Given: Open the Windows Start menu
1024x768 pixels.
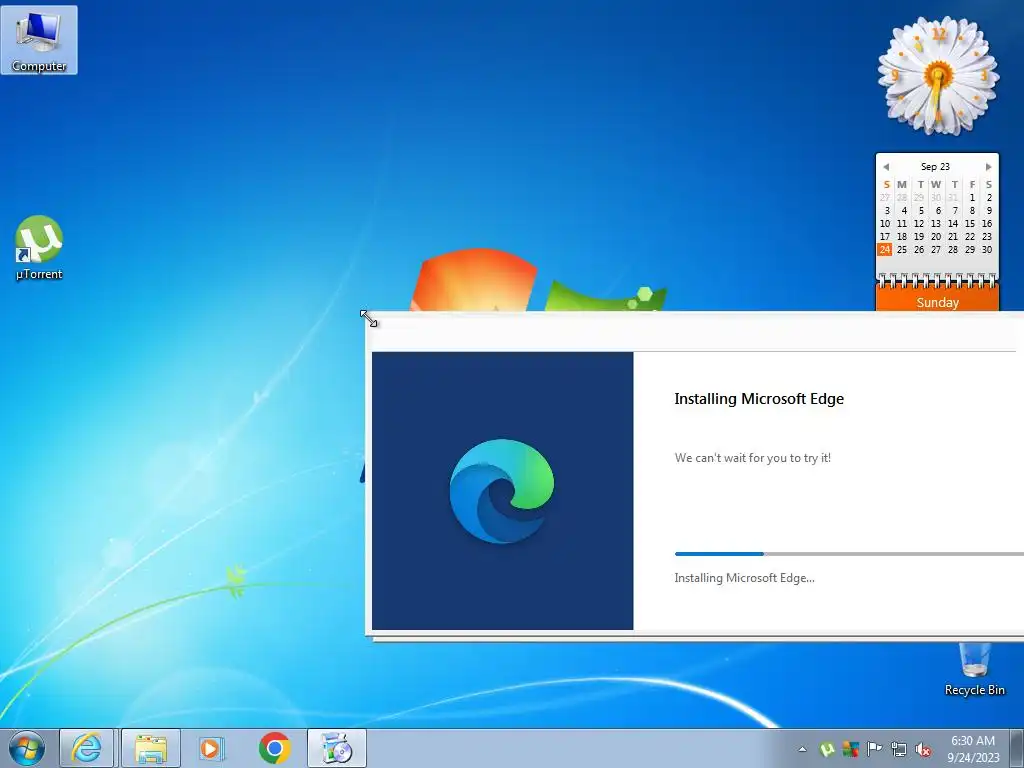Looking at the screenshot, I should point(27,748).
